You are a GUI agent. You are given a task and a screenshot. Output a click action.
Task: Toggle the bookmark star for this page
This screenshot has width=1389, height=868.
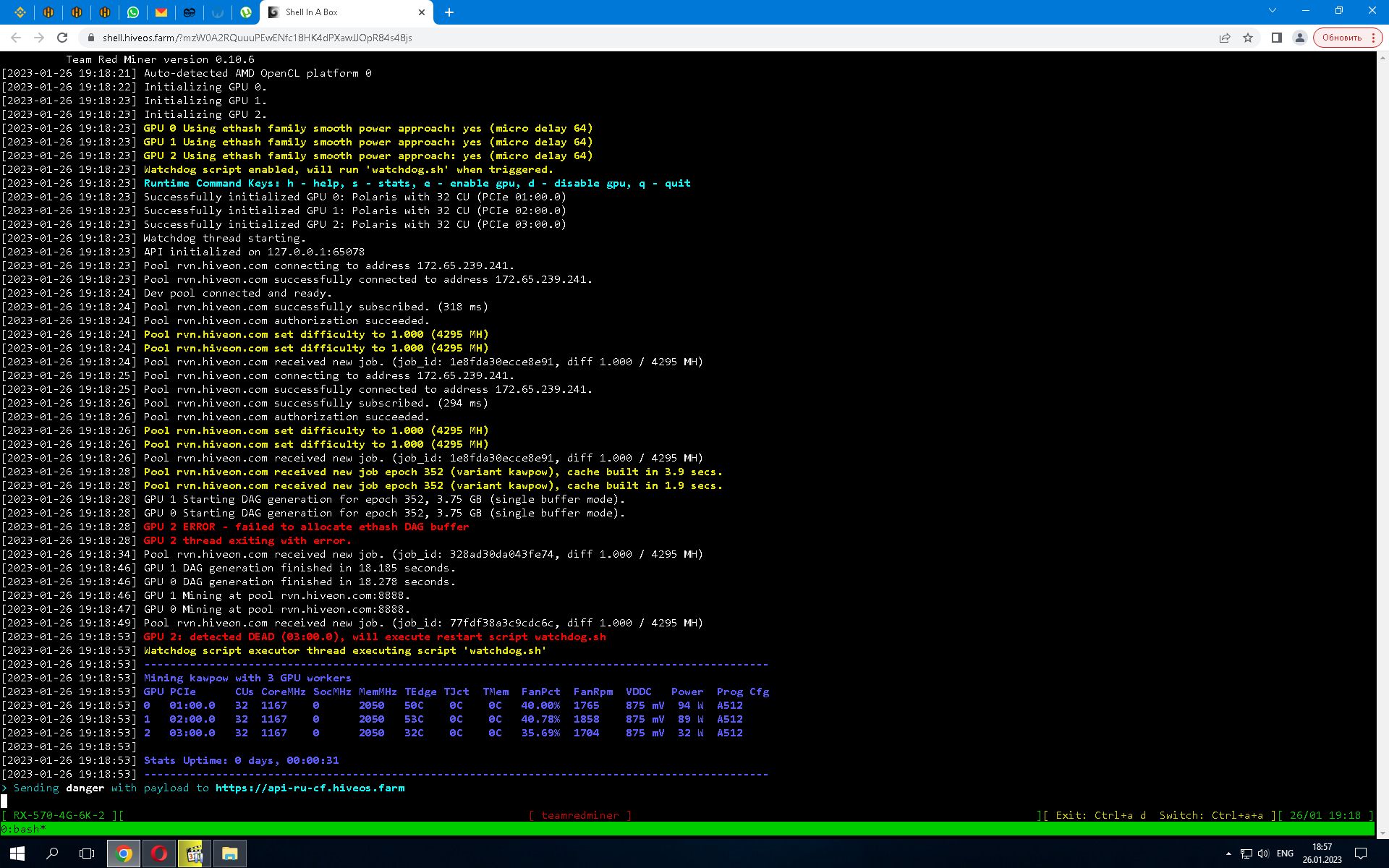click(x=1249, y=38)
